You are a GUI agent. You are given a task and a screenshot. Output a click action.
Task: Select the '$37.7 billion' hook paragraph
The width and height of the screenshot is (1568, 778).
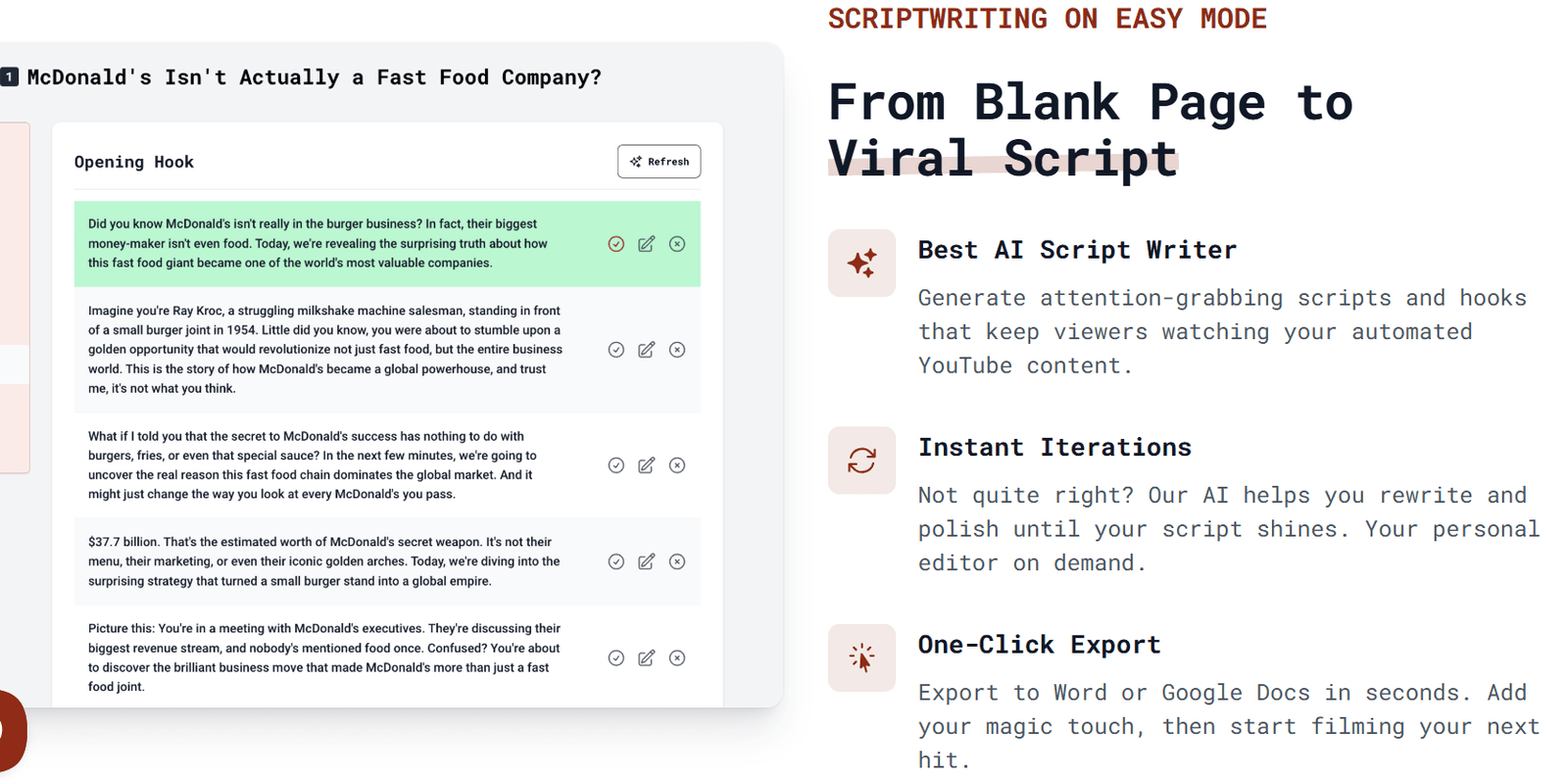(x=324, y=561)
